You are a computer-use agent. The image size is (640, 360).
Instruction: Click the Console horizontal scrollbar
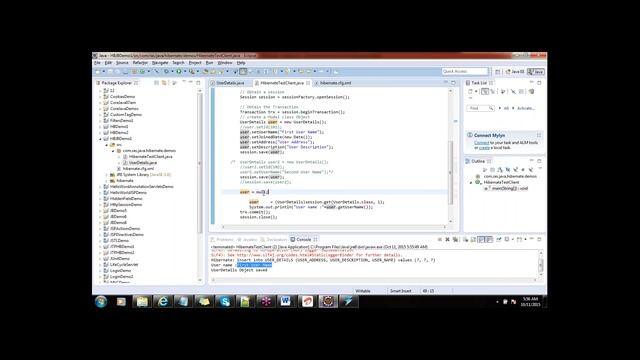coord(374,280)
